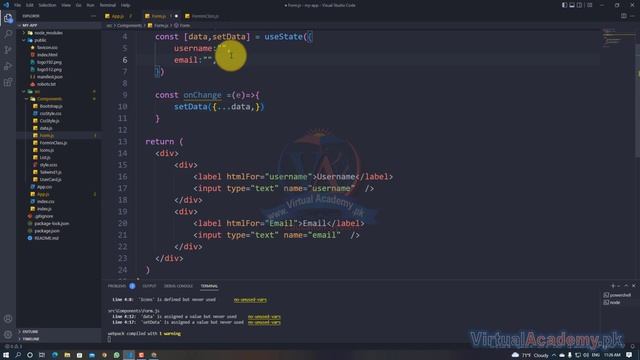Collapse the src folder
The height and width of the screenshot is (360, 640).
click(37, 91)
